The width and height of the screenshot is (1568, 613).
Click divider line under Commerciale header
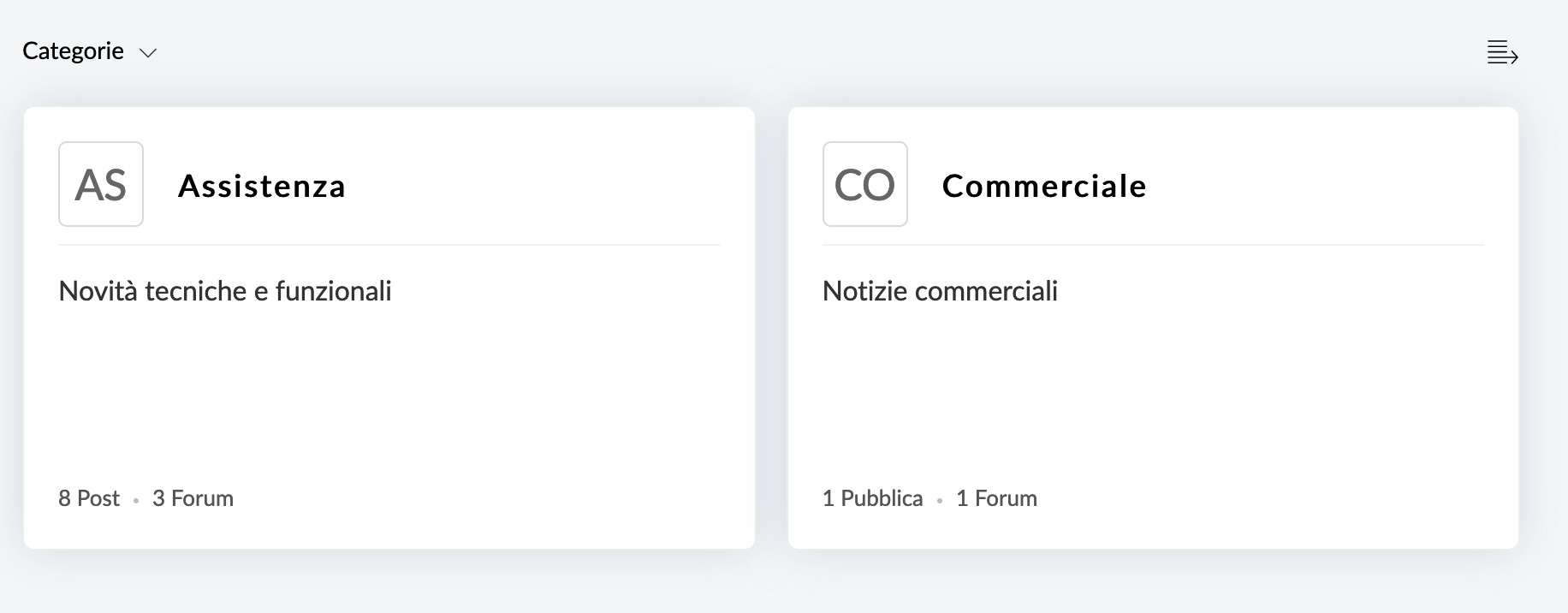point(1153,245)
